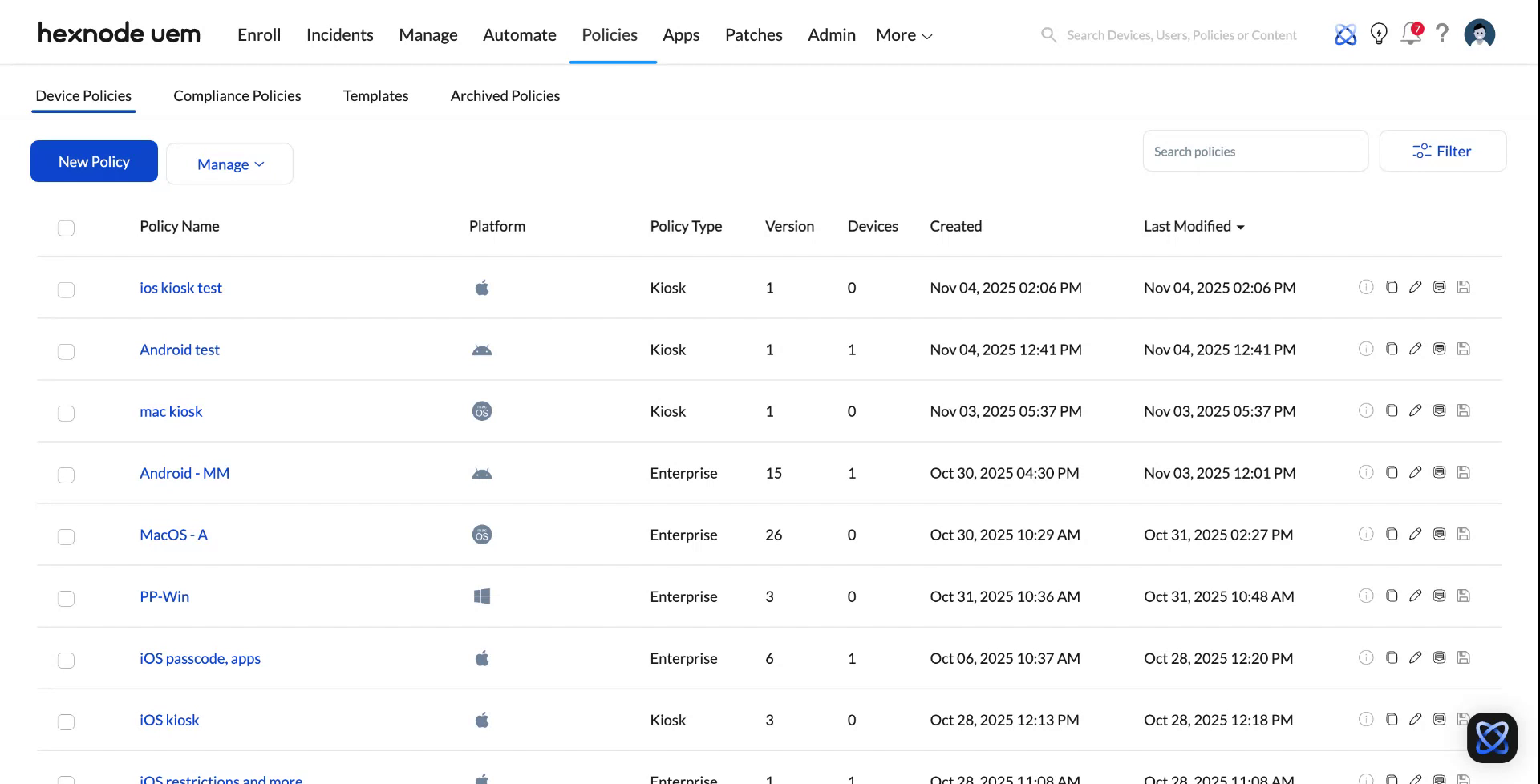Switch to the Compliance Policies tab
This screenshot has width=1540, height=784.
(x=237, y=95)
